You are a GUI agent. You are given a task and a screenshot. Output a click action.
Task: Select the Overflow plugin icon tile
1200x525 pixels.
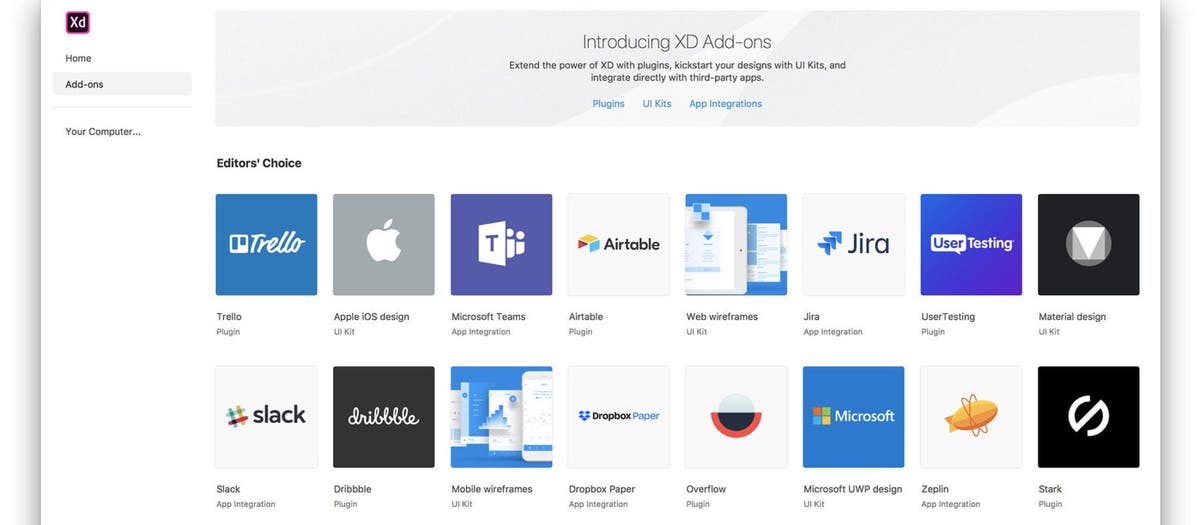tap(736, 417)
